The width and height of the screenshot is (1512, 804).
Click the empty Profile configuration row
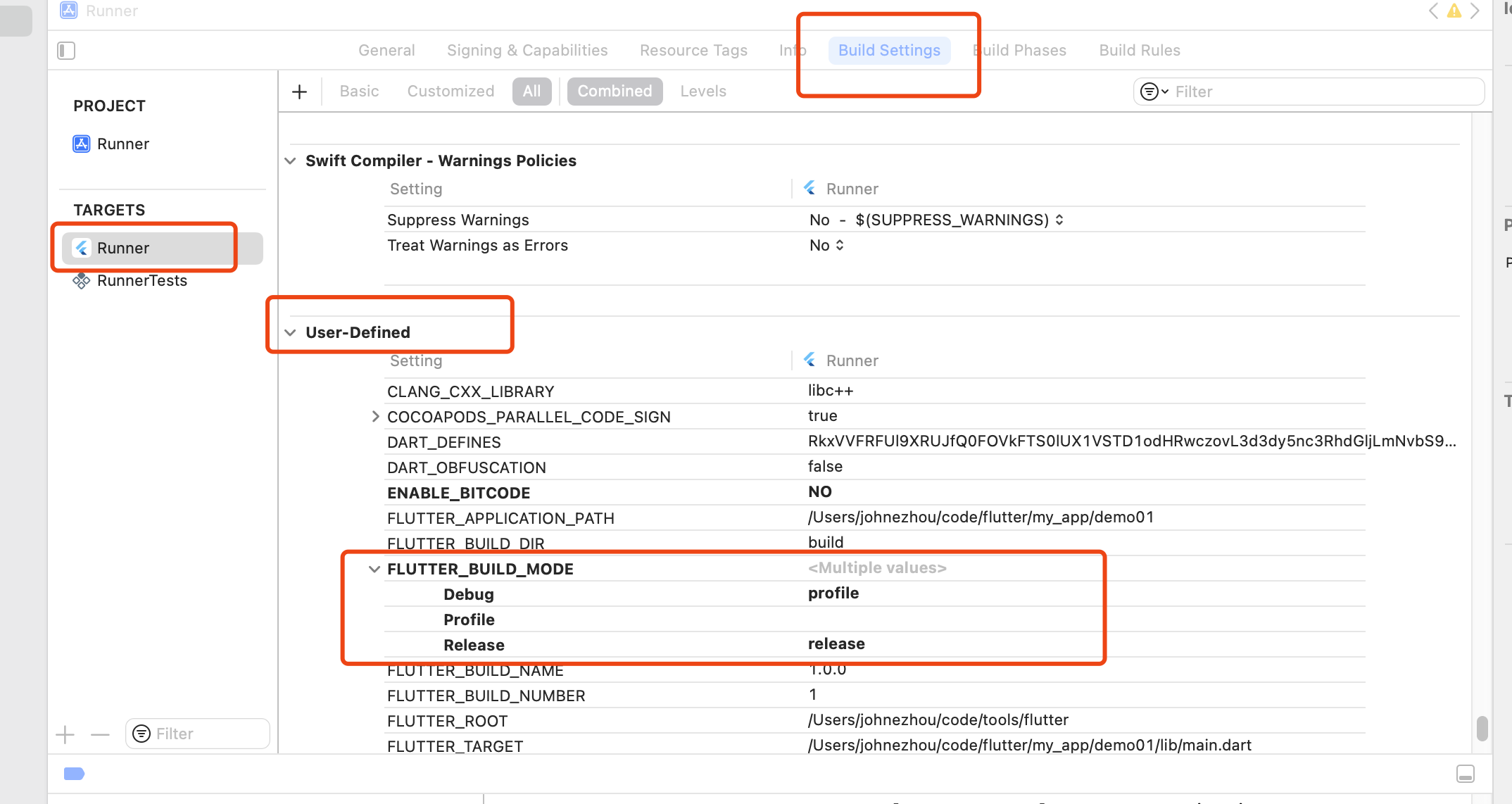click(x=874, y=620)
